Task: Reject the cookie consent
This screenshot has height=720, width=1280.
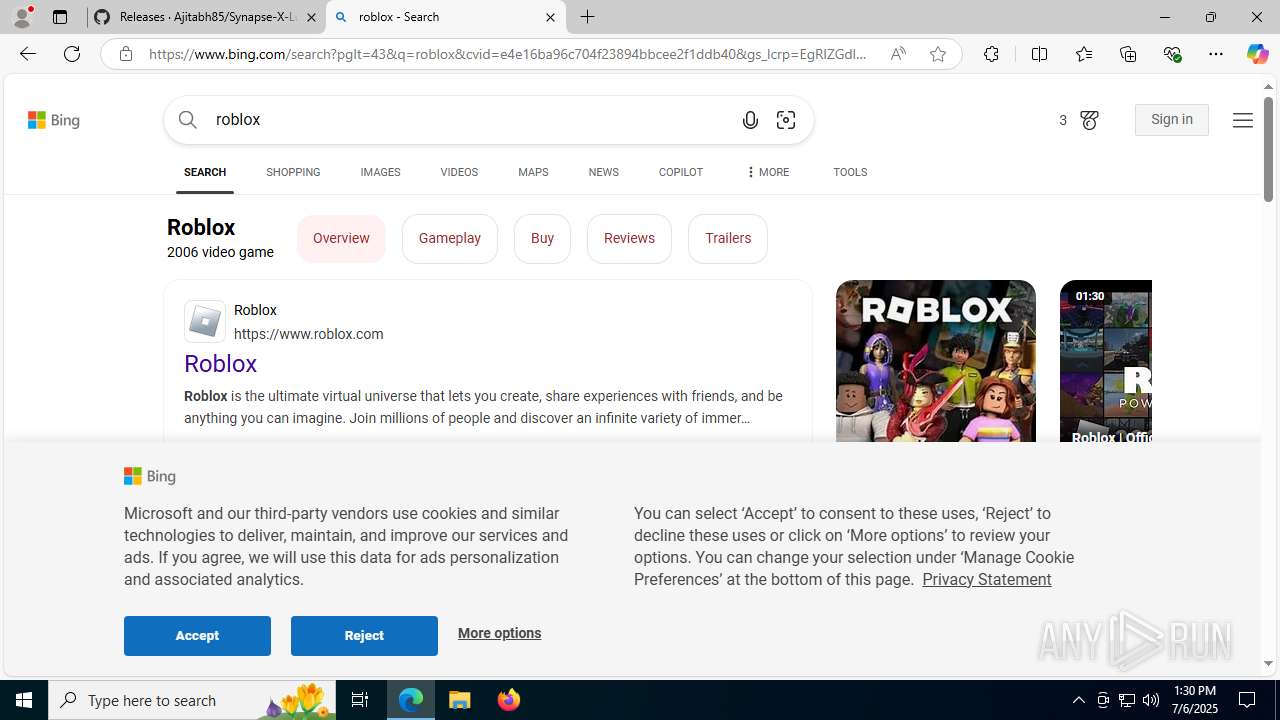Action: (364, 636)
